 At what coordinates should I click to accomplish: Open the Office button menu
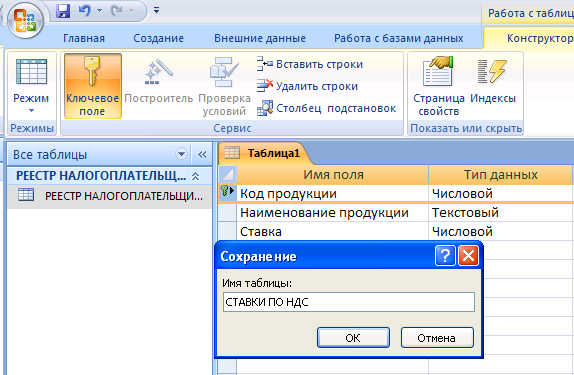25,21
